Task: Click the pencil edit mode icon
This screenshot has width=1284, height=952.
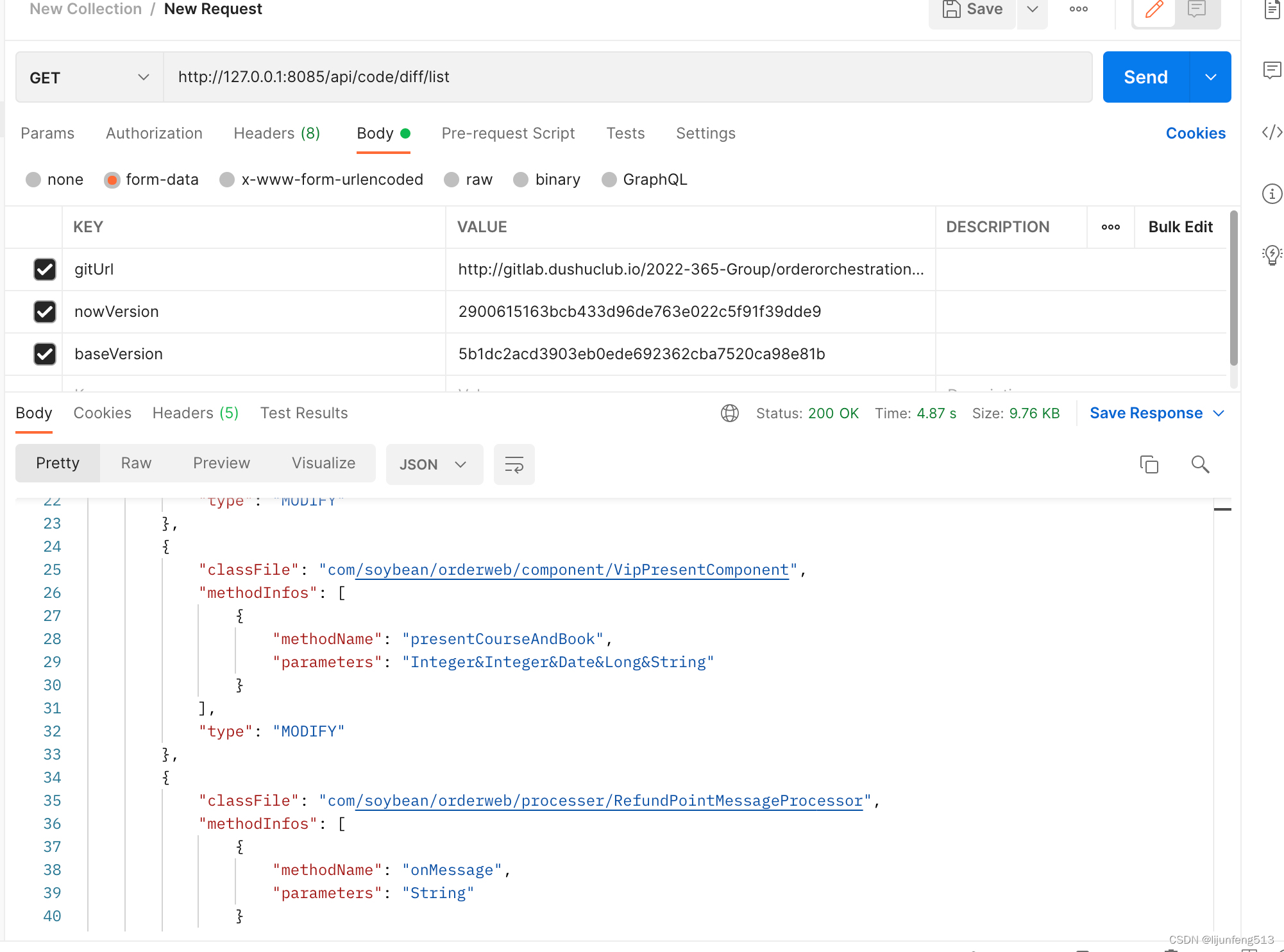Action: [1154, 10]
